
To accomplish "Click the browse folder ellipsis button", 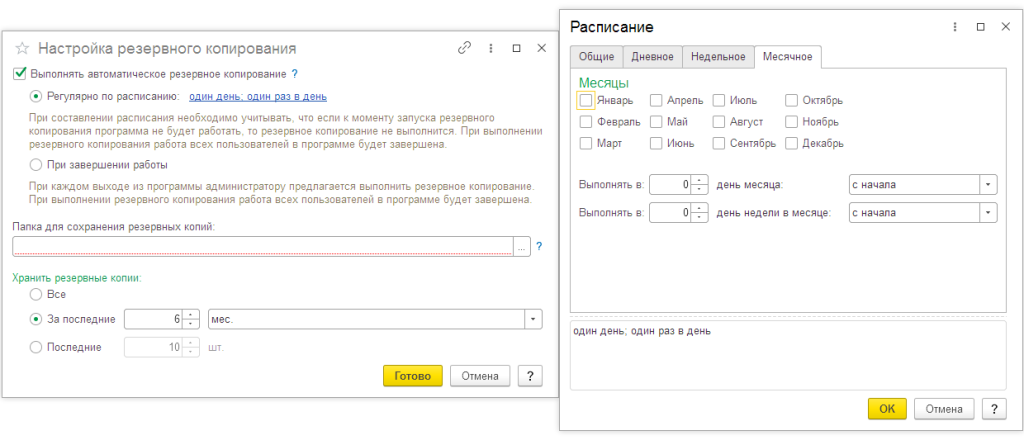I will [521, 246].
